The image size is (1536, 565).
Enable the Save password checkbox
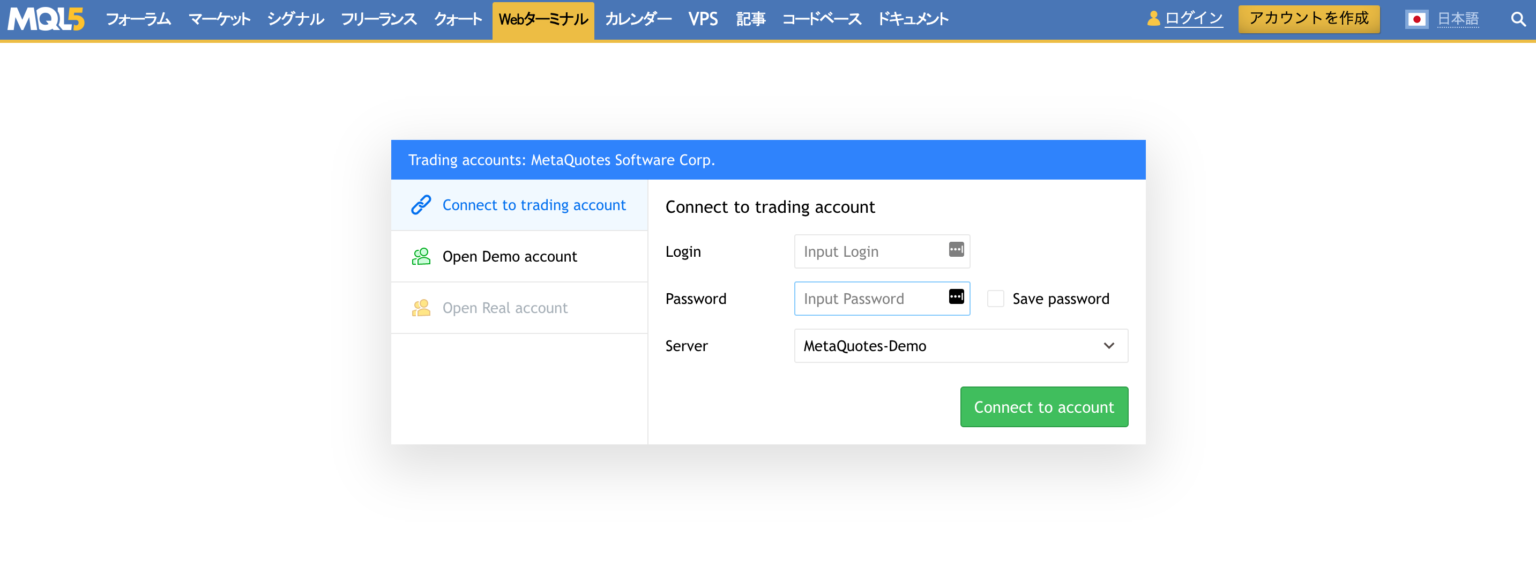point(995,299)
